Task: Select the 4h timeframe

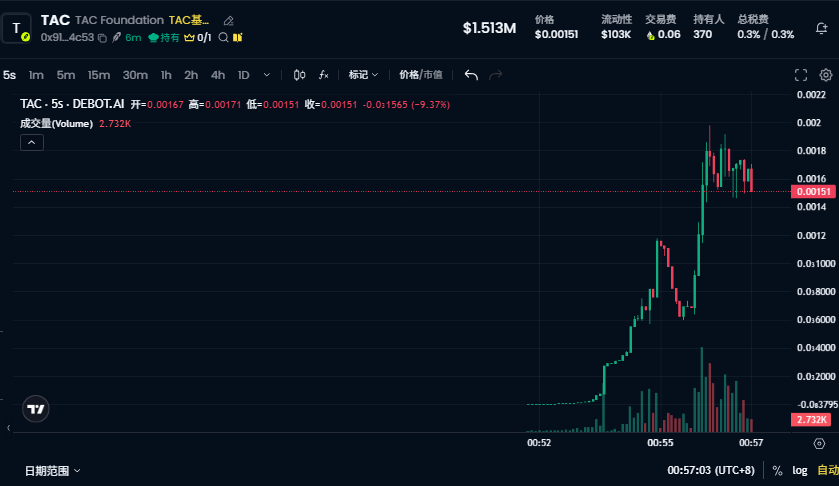Action: [x=218, y=75]
